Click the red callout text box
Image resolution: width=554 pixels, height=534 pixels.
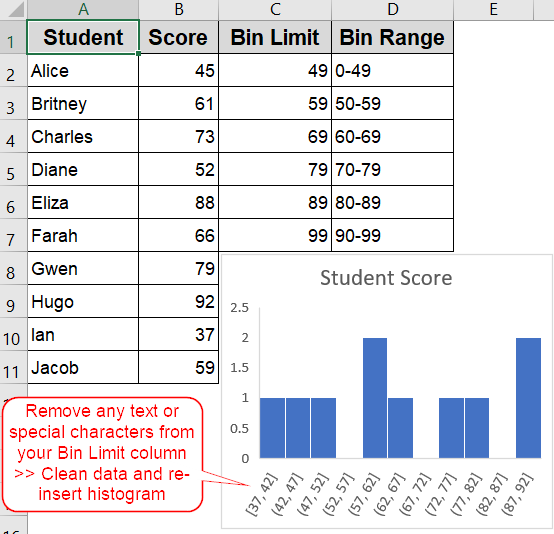(102, 454)
